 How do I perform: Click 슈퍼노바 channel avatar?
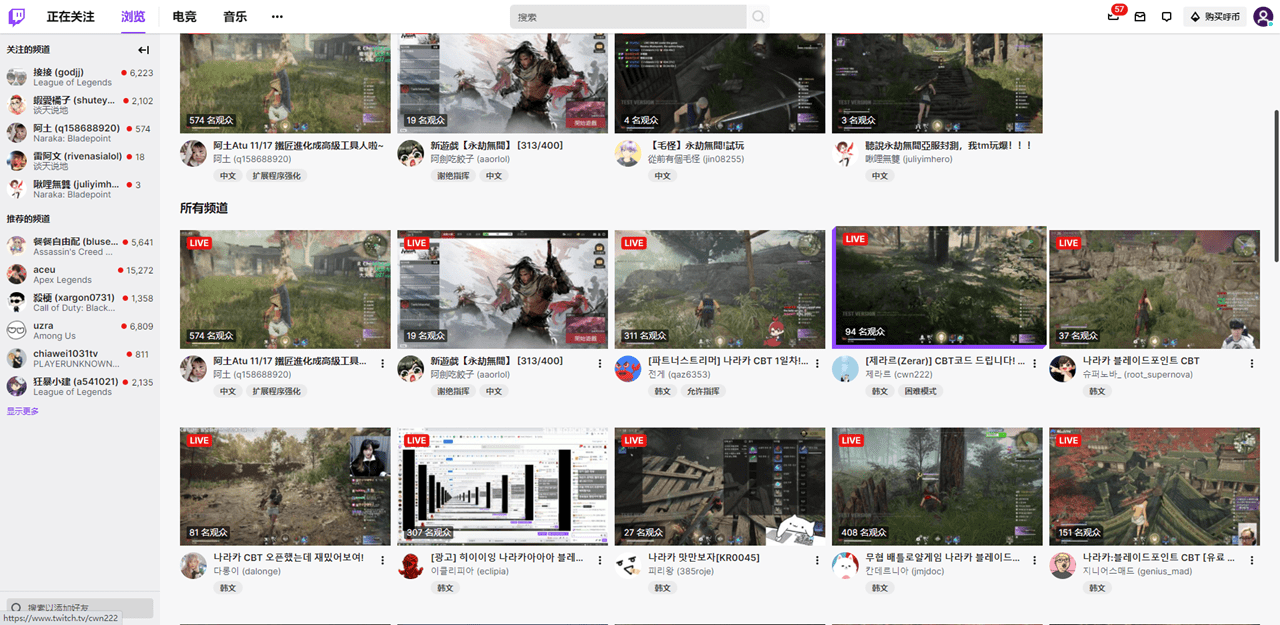tap(1062, 369)
